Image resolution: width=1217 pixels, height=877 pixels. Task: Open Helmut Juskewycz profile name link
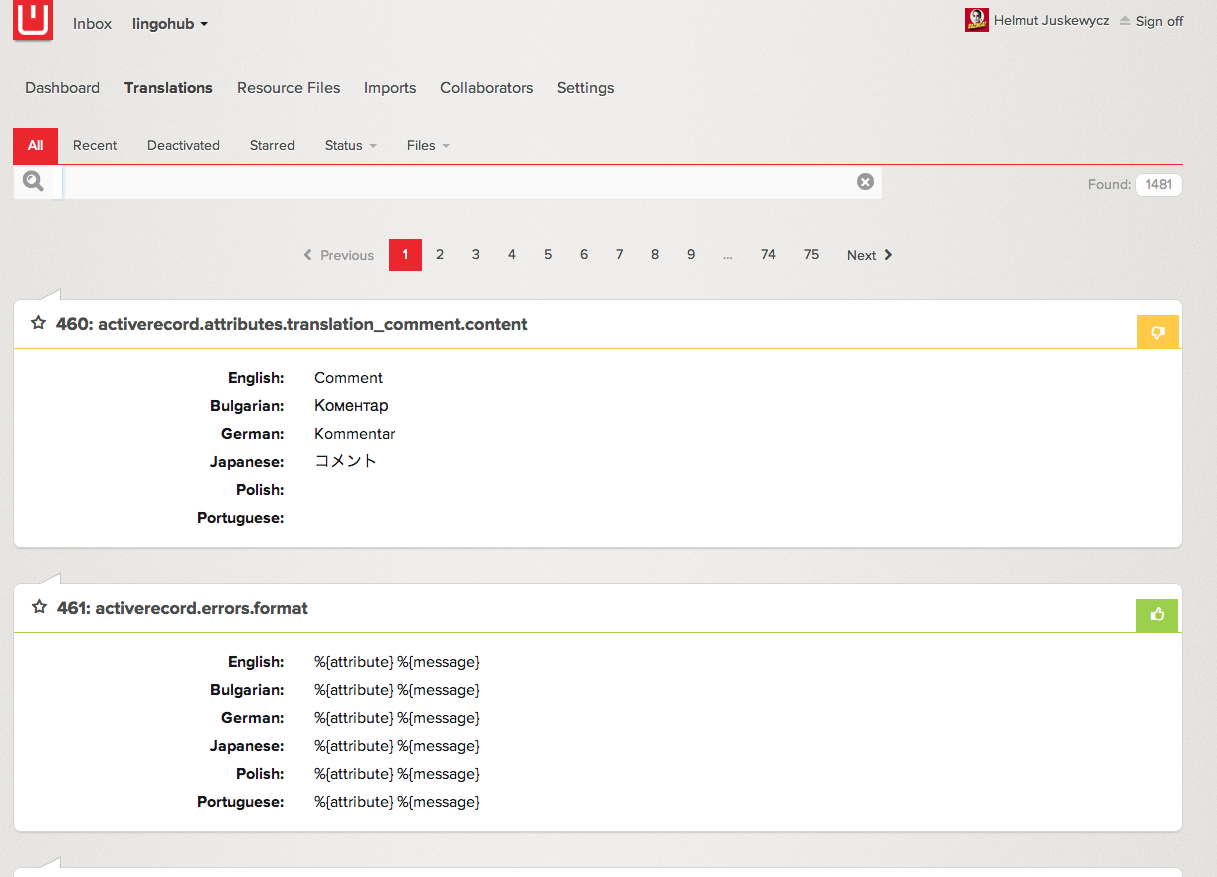coord(1051,20)
